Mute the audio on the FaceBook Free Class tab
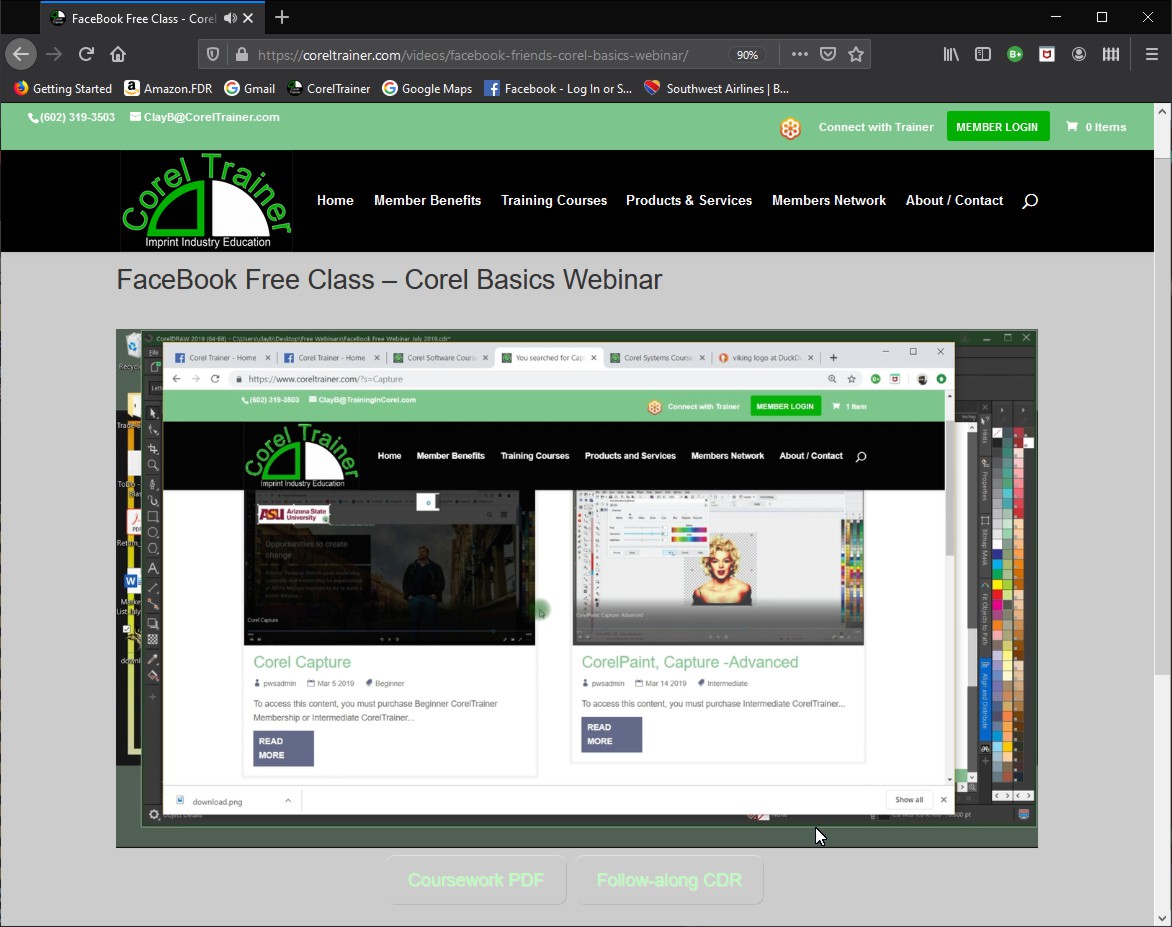Image resolution: width=1172 pixels, height=927 pixels. 230,18
